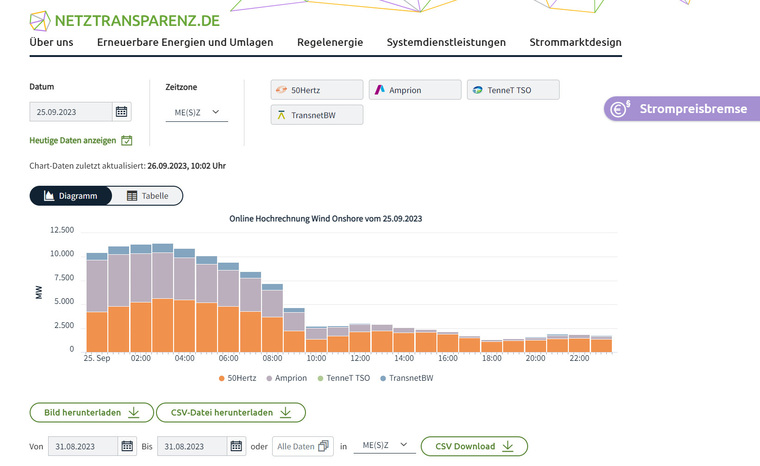Expand the Zeitzone dropdown

197,113
